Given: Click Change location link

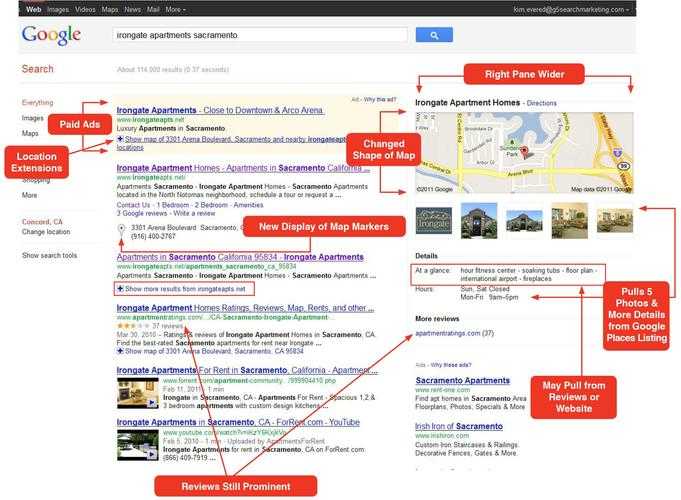Looking at the screenshot, I should (46, 232).
